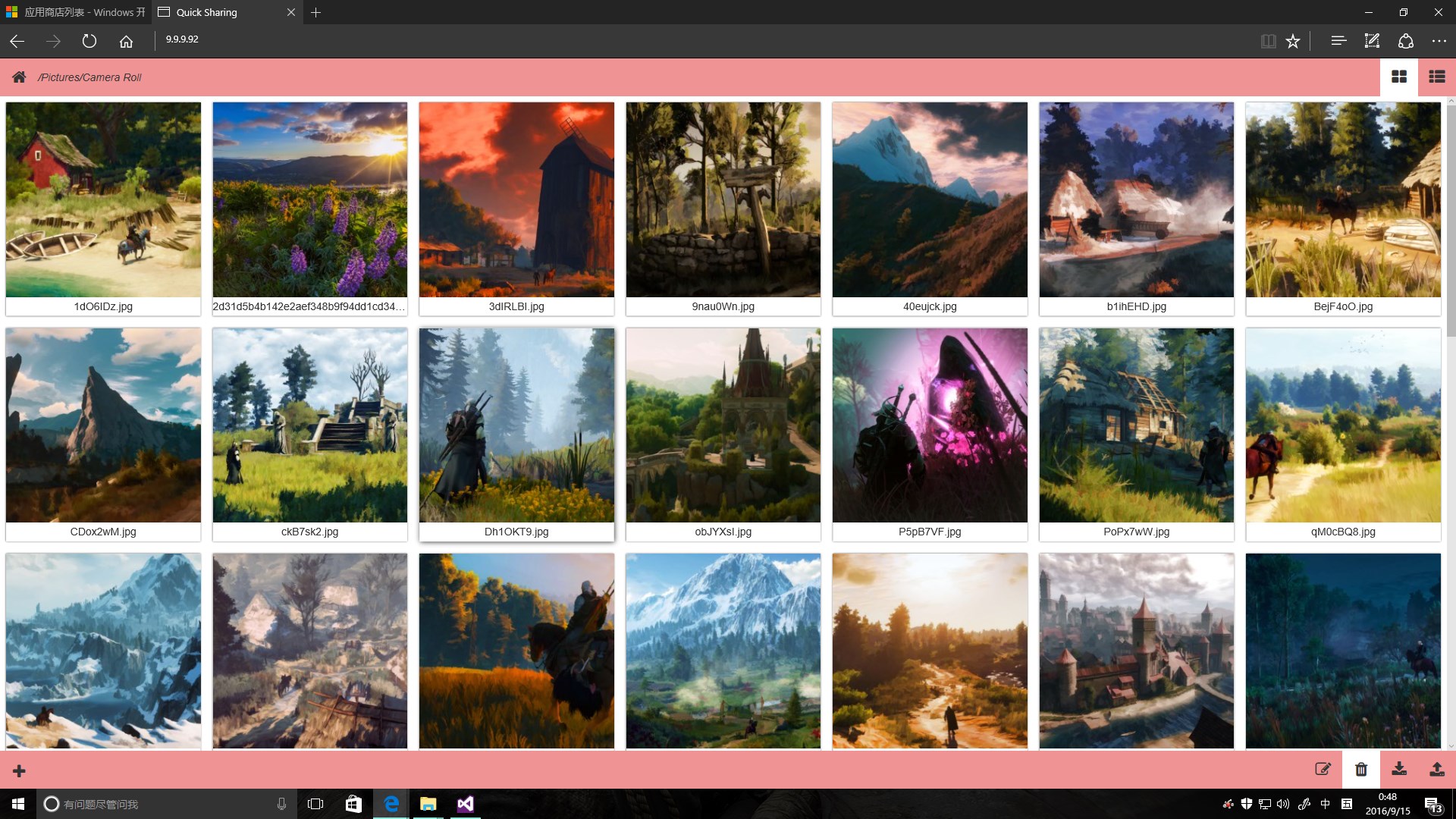
Task: Switch to list view layout
Action: click(x=1436, y=77)
